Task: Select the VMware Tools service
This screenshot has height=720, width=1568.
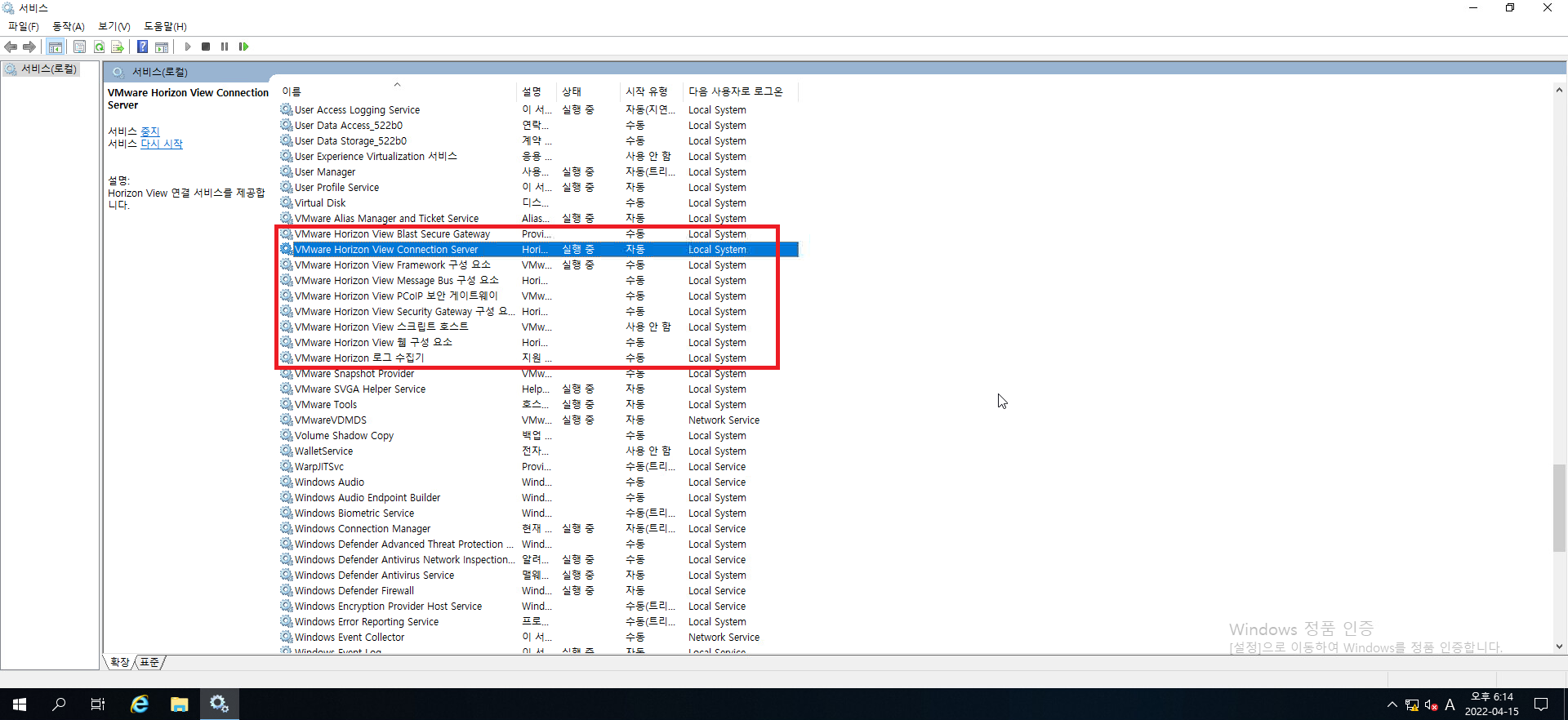Action: point(538,405)
